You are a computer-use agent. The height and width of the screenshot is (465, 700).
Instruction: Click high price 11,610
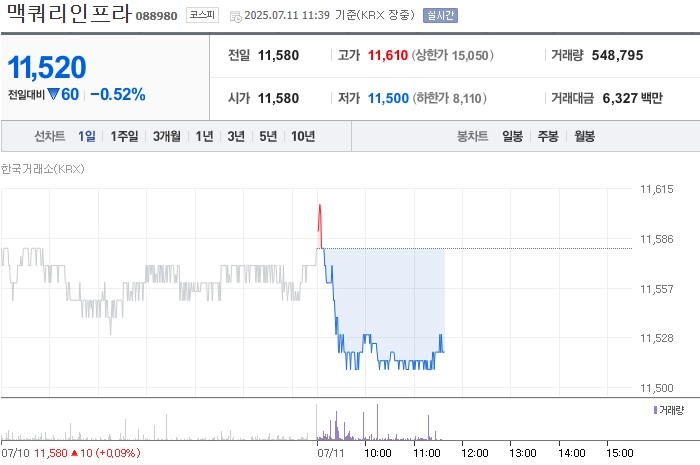388,55
